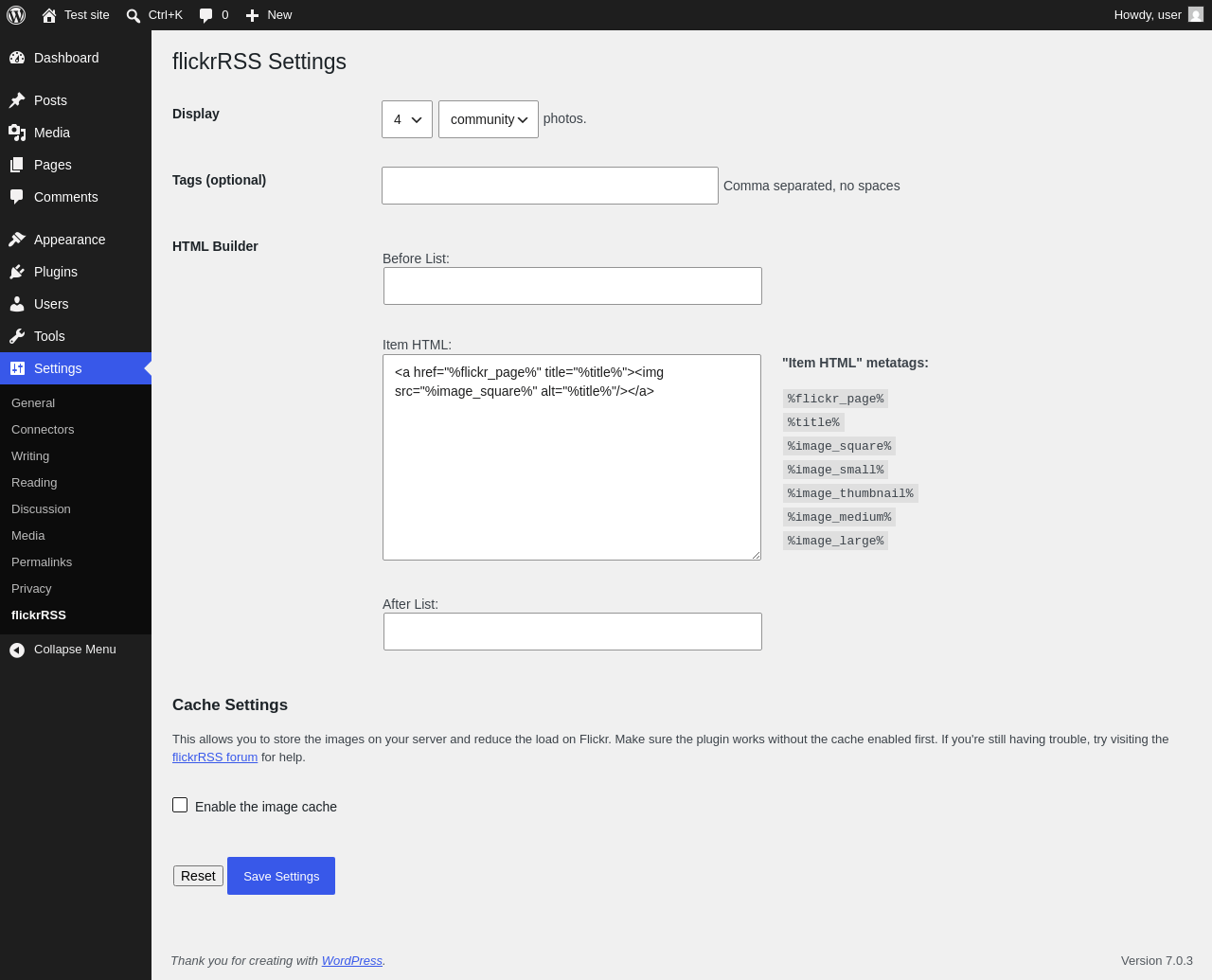Focus the Tags input field

(x=550, y=186)
